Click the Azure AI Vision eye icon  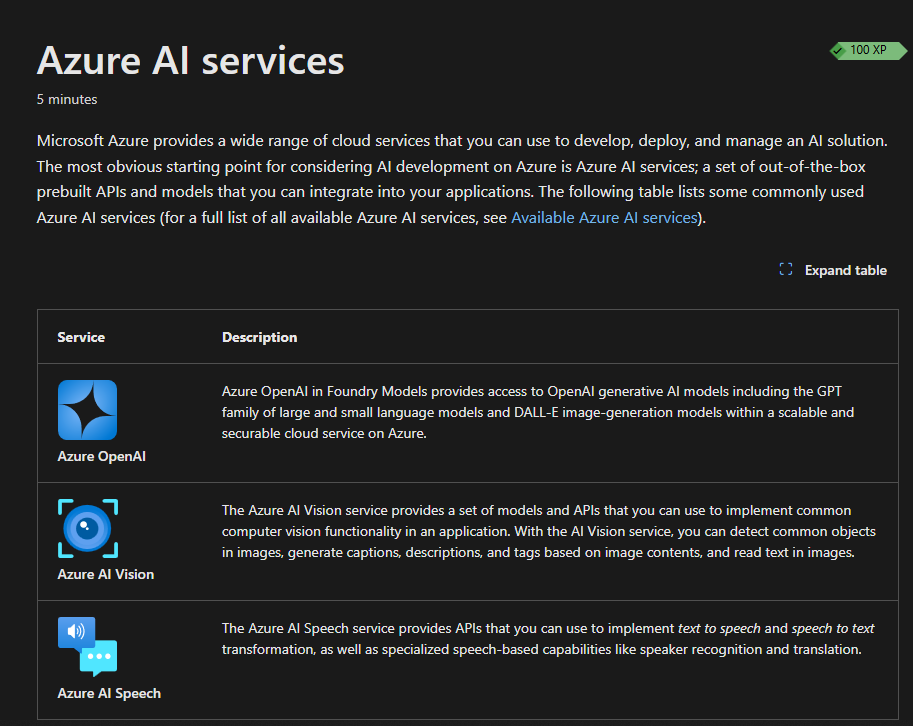(88, 529)
